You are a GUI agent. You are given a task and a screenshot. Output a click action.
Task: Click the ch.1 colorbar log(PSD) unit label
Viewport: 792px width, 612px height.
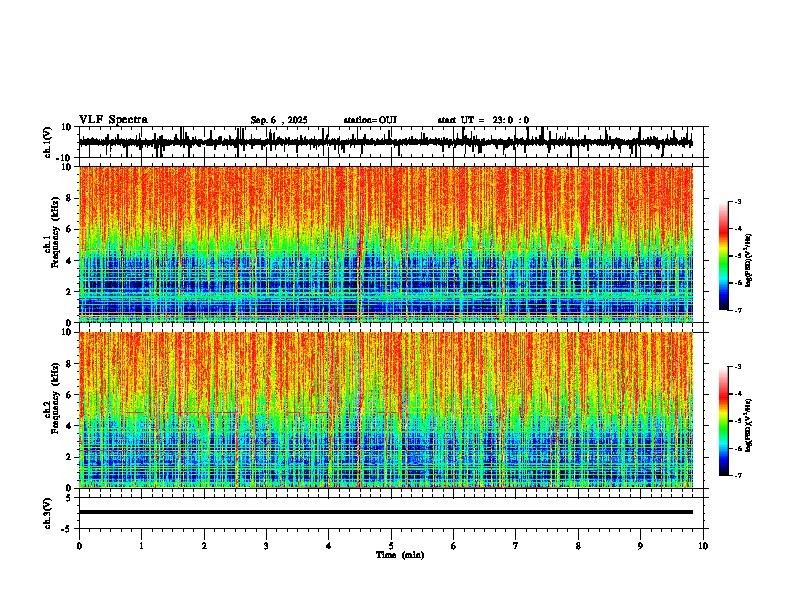click(748, 261)
